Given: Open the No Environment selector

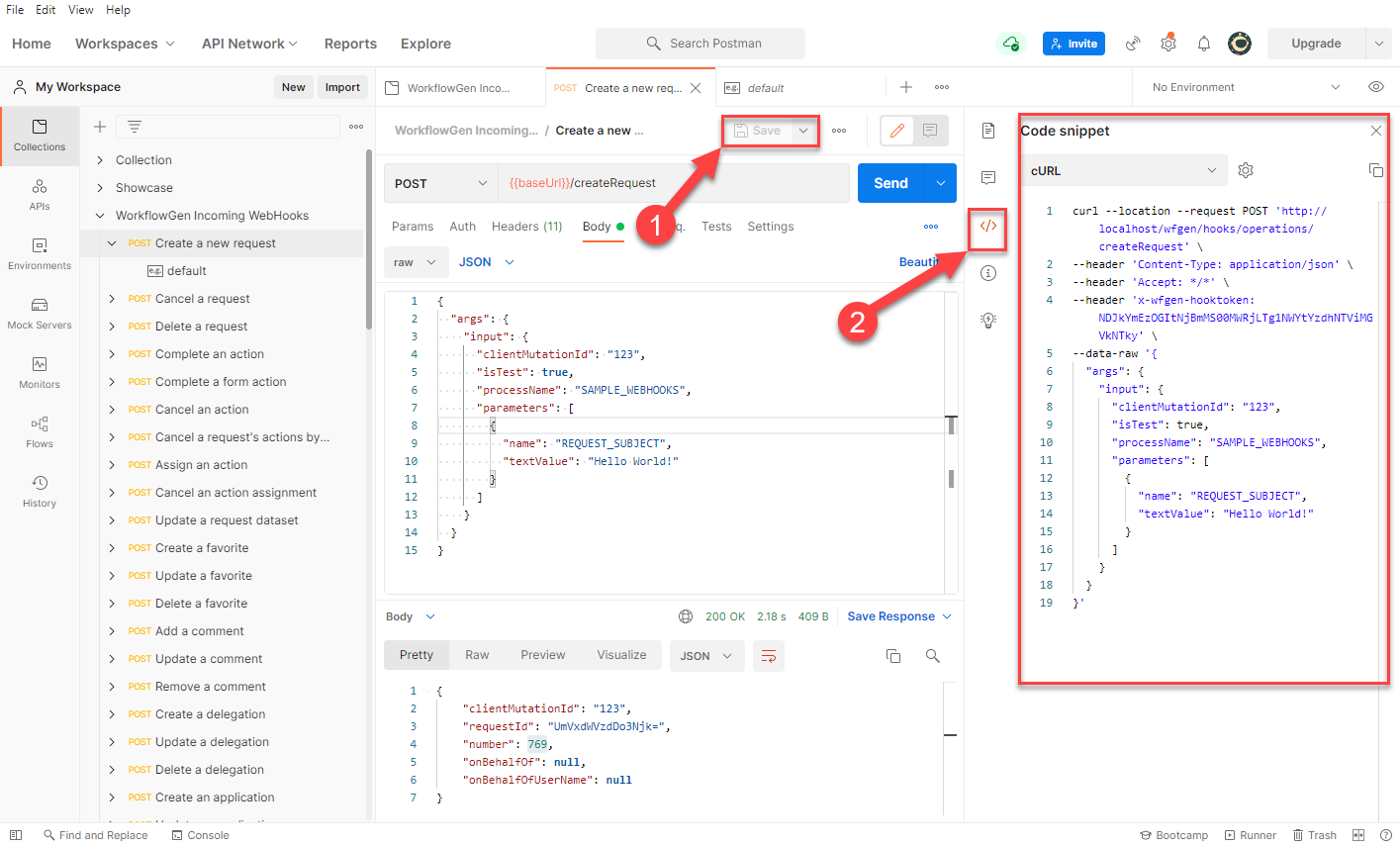Looking at the screenshot, I should [x=1246, y=87].
